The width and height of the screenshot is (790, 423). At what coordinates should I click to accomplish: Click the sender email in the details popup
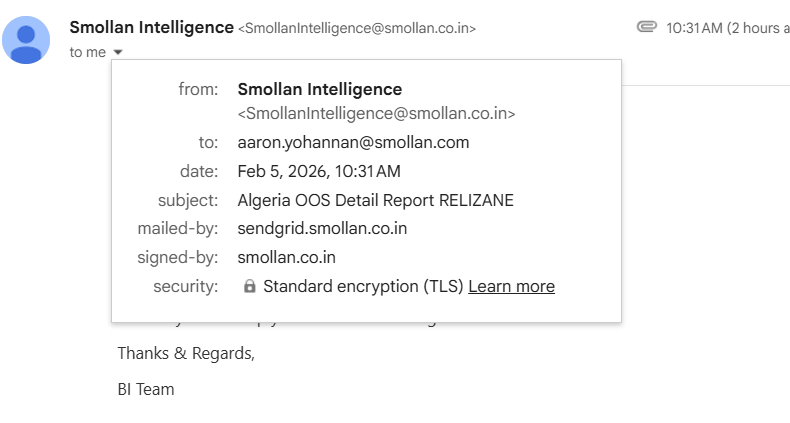pos(376,114)
